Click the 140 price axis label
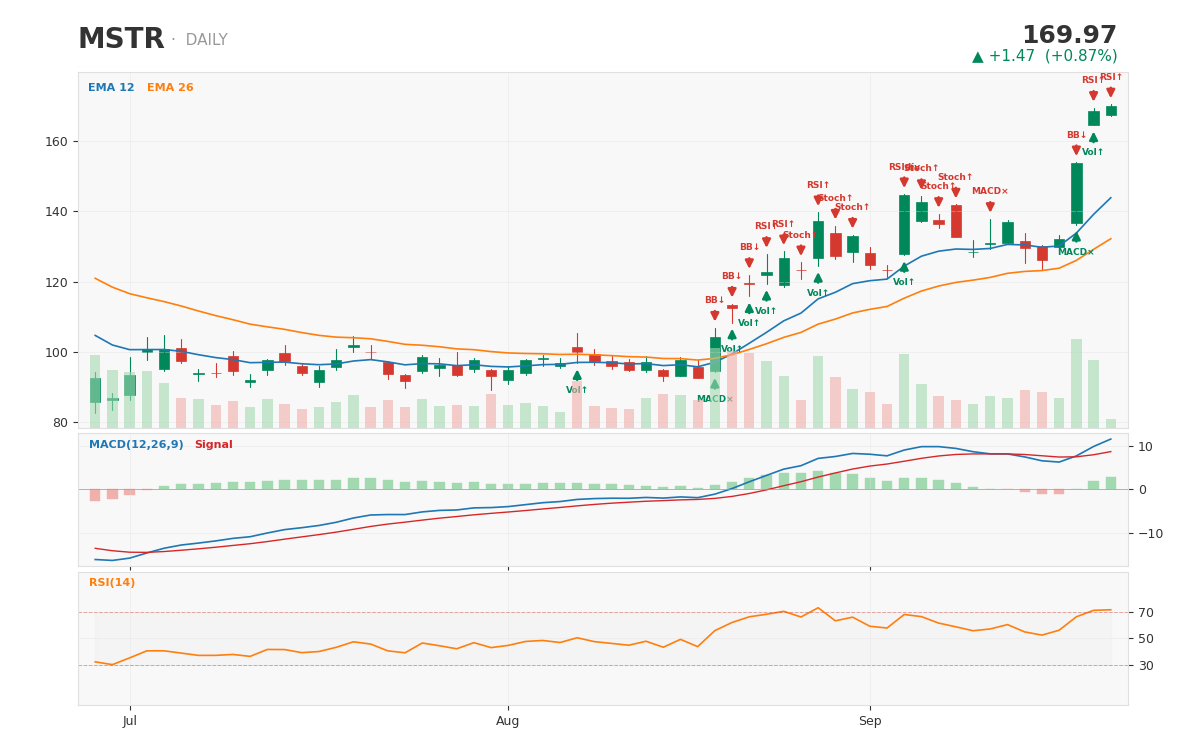This screenshot has height=750, width=1200. click(56, 212)
